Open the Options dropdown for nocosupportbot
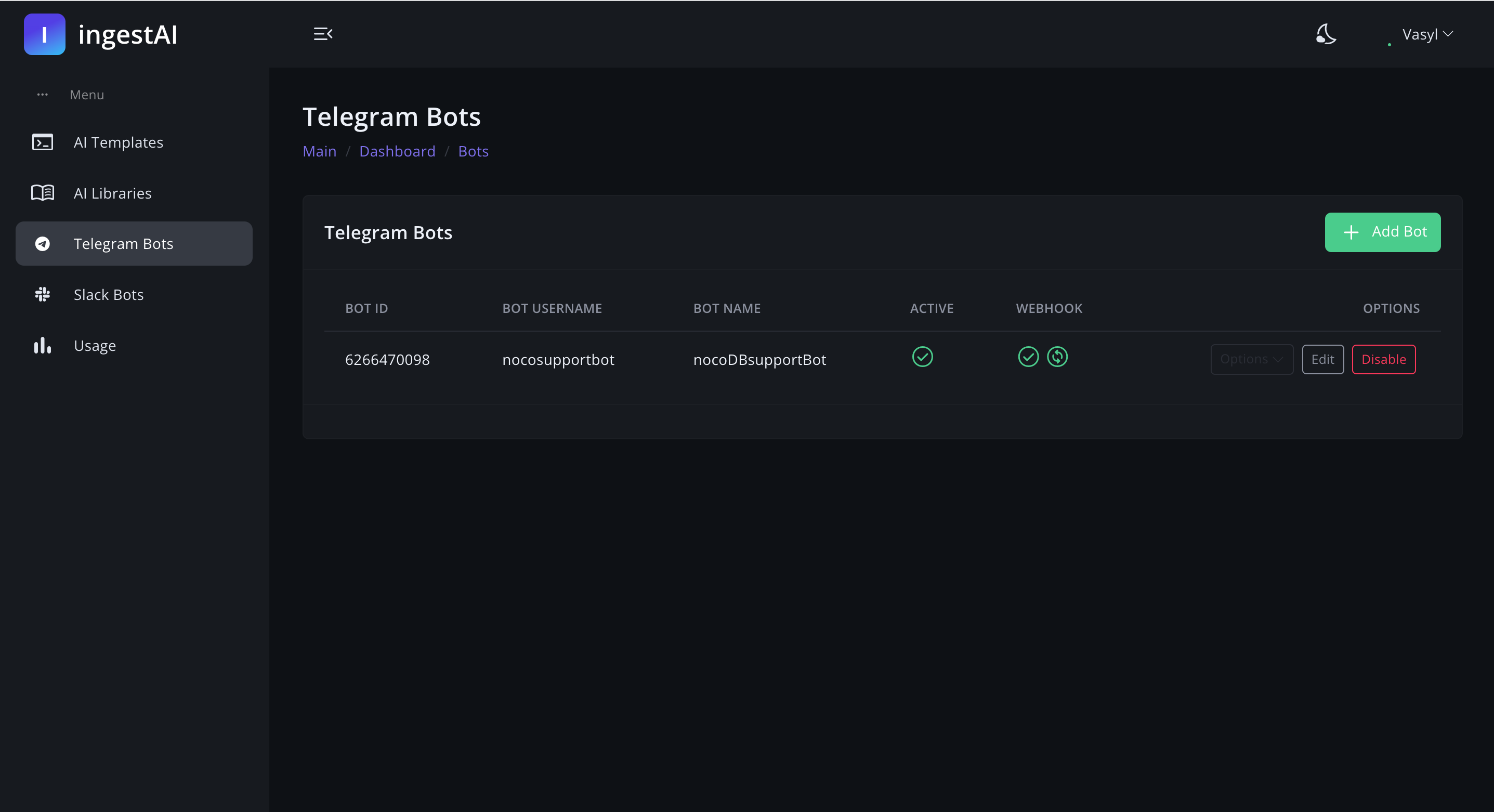Image resolution: width=1494 pixels, height=812 pixels. coord(1252,360)
